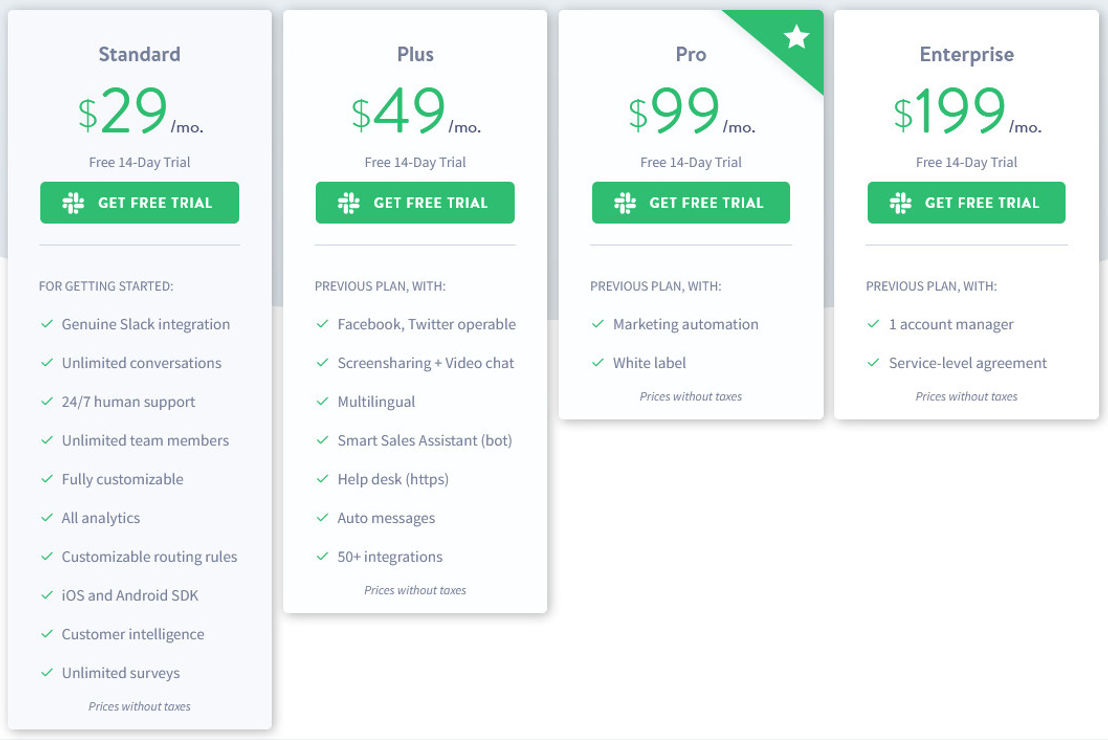Click the $199 /mo. price

967,111
